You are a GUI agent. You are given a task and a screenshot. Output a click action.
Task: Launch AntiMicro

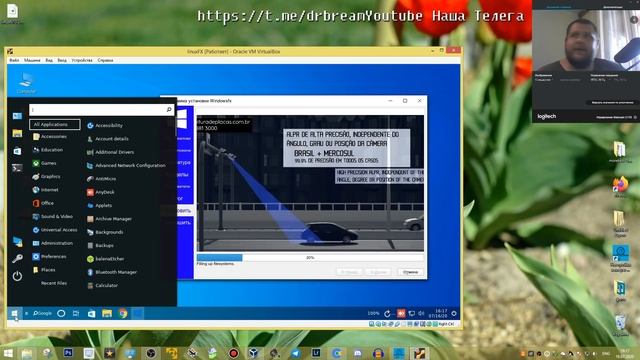click(101, 179)
